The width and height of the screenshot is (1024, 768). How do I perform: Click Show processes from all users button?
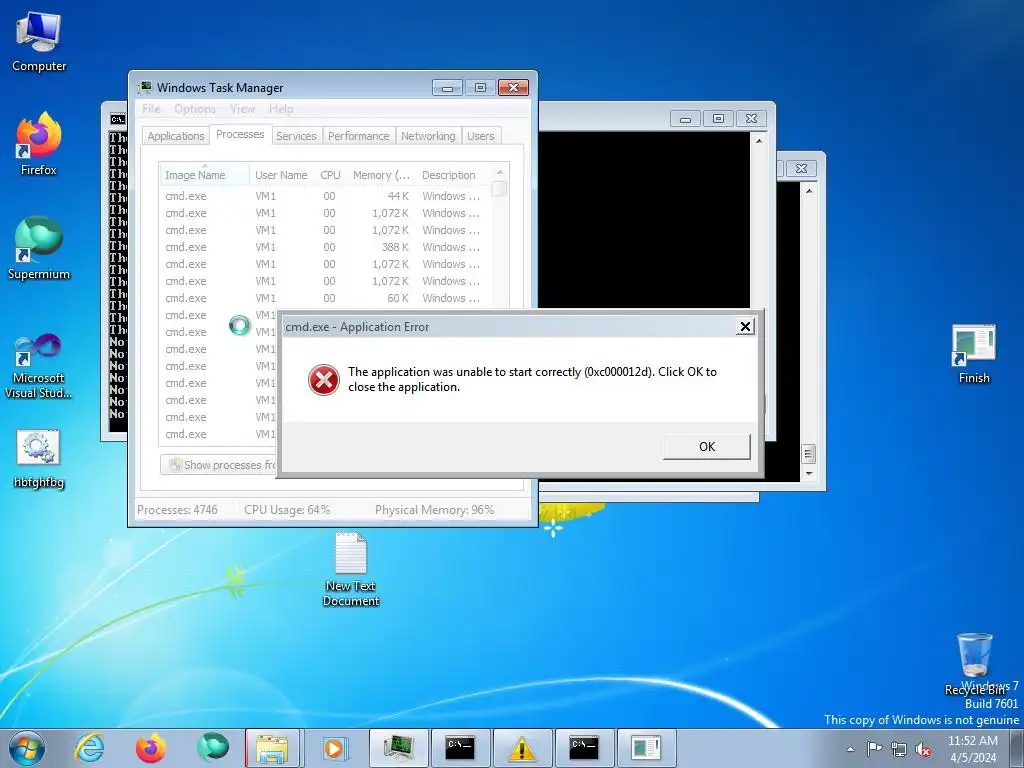pos(219,464)
